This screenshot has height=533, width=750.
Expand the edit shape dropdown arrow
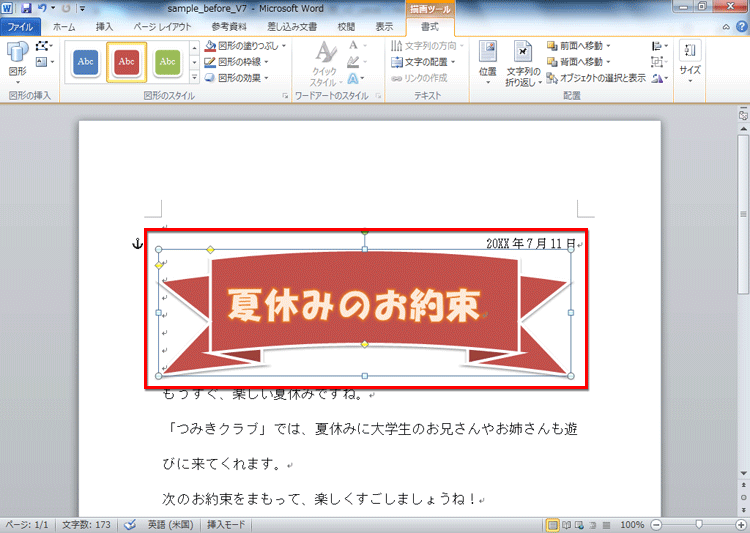pos(51,46)
